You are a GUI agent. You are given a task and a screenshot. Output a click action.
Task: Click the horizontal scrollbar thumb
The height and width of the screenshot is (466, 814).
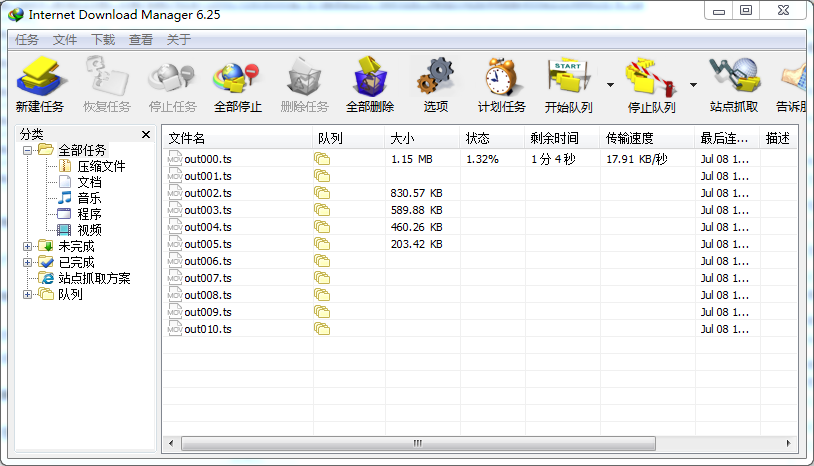pos(418,444)
